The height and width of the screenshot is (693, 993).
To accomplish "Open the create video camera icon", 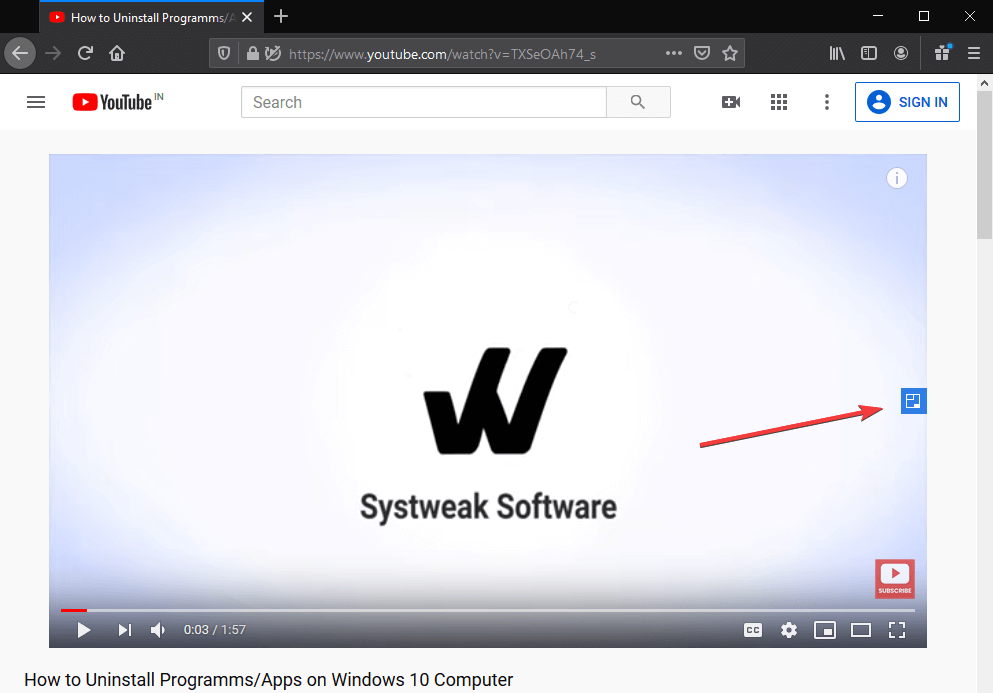I will point(731,102).
